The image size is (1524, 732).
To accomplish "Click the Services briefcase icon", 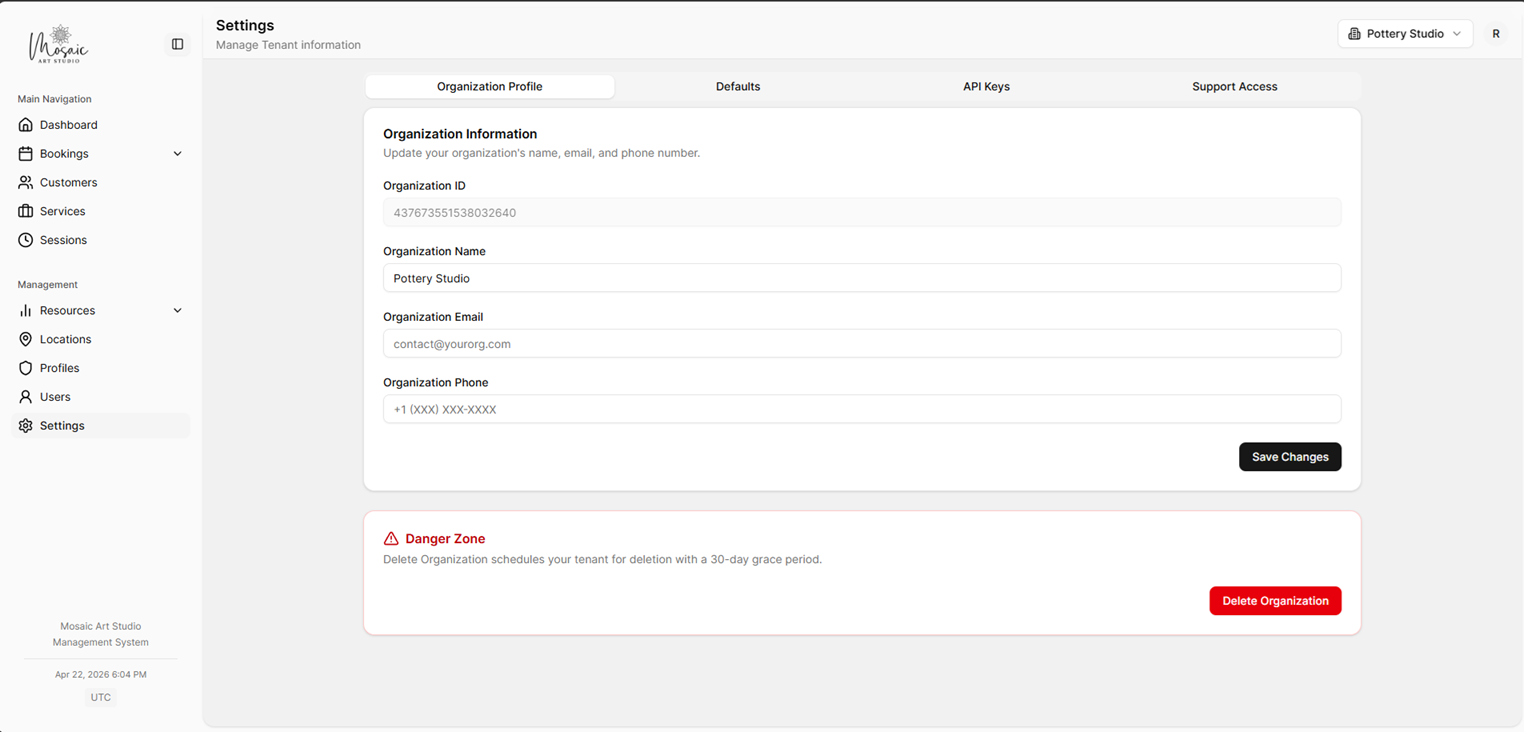I will pos(25,211).
